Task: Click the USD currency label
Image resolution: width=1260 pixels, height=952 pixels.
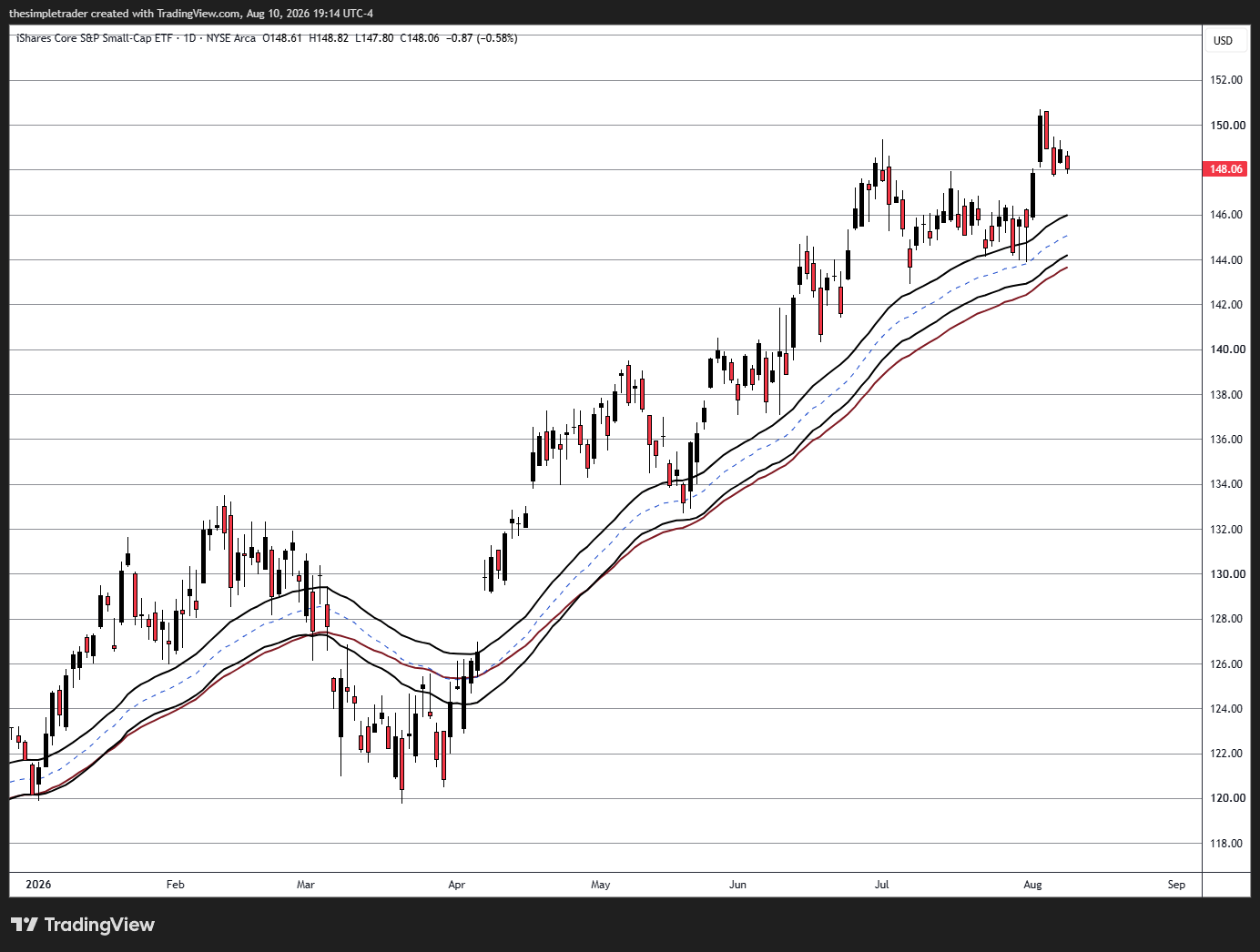Action: click(x=1223, y=40)
